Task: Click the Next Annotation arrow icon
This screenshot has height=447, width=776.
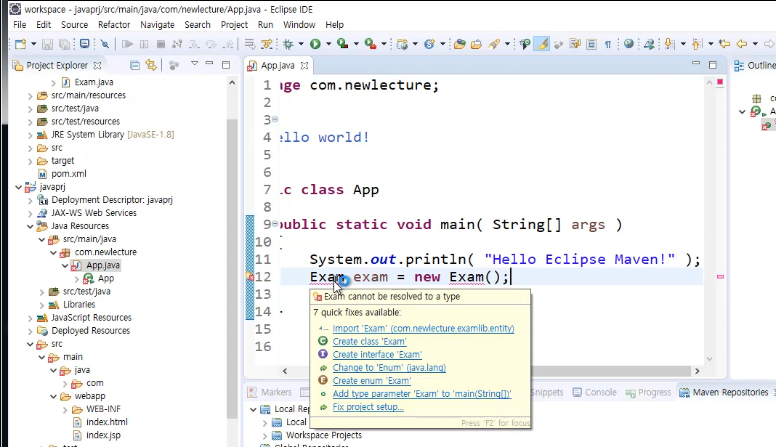Action: (669, 44)
